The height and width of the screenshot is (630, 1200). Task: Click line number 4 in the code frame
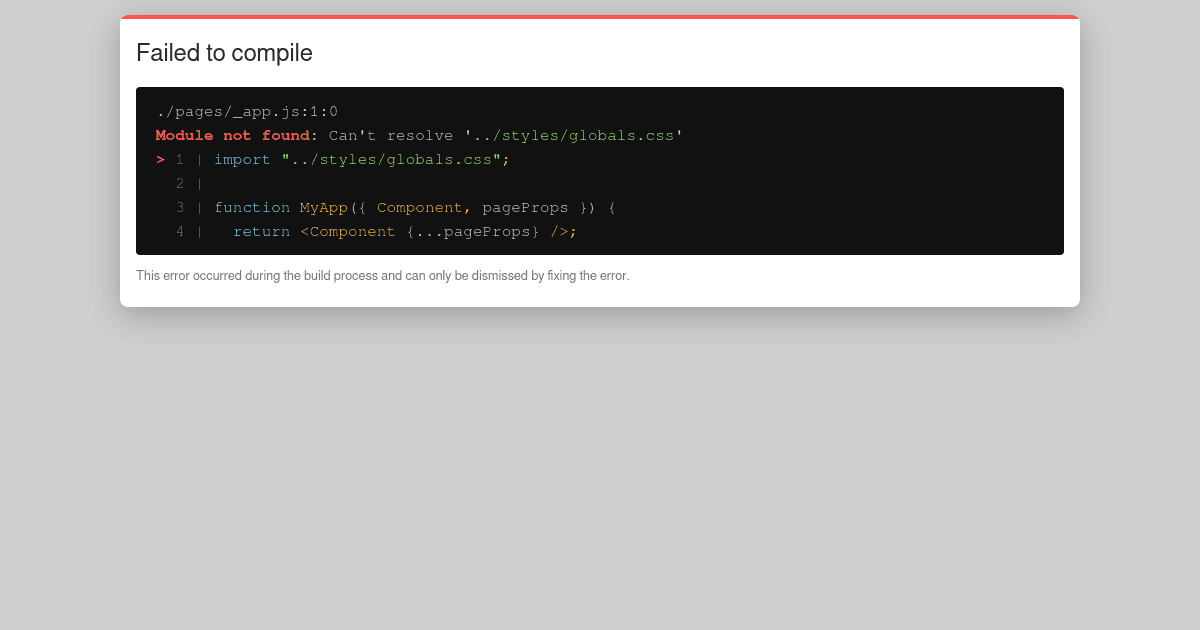click(180, 231)
